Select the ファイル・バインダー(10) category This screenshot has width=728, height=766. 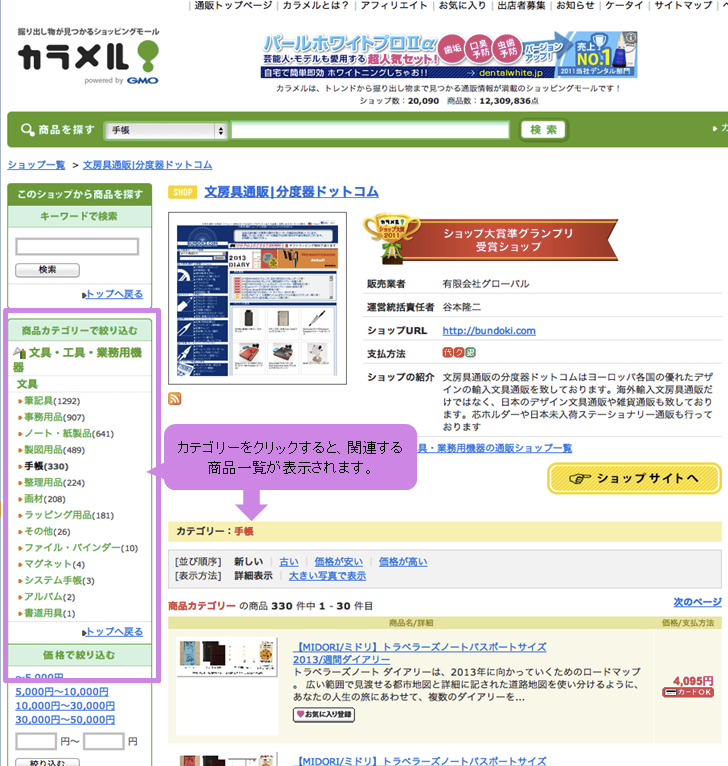coord(81,548)
